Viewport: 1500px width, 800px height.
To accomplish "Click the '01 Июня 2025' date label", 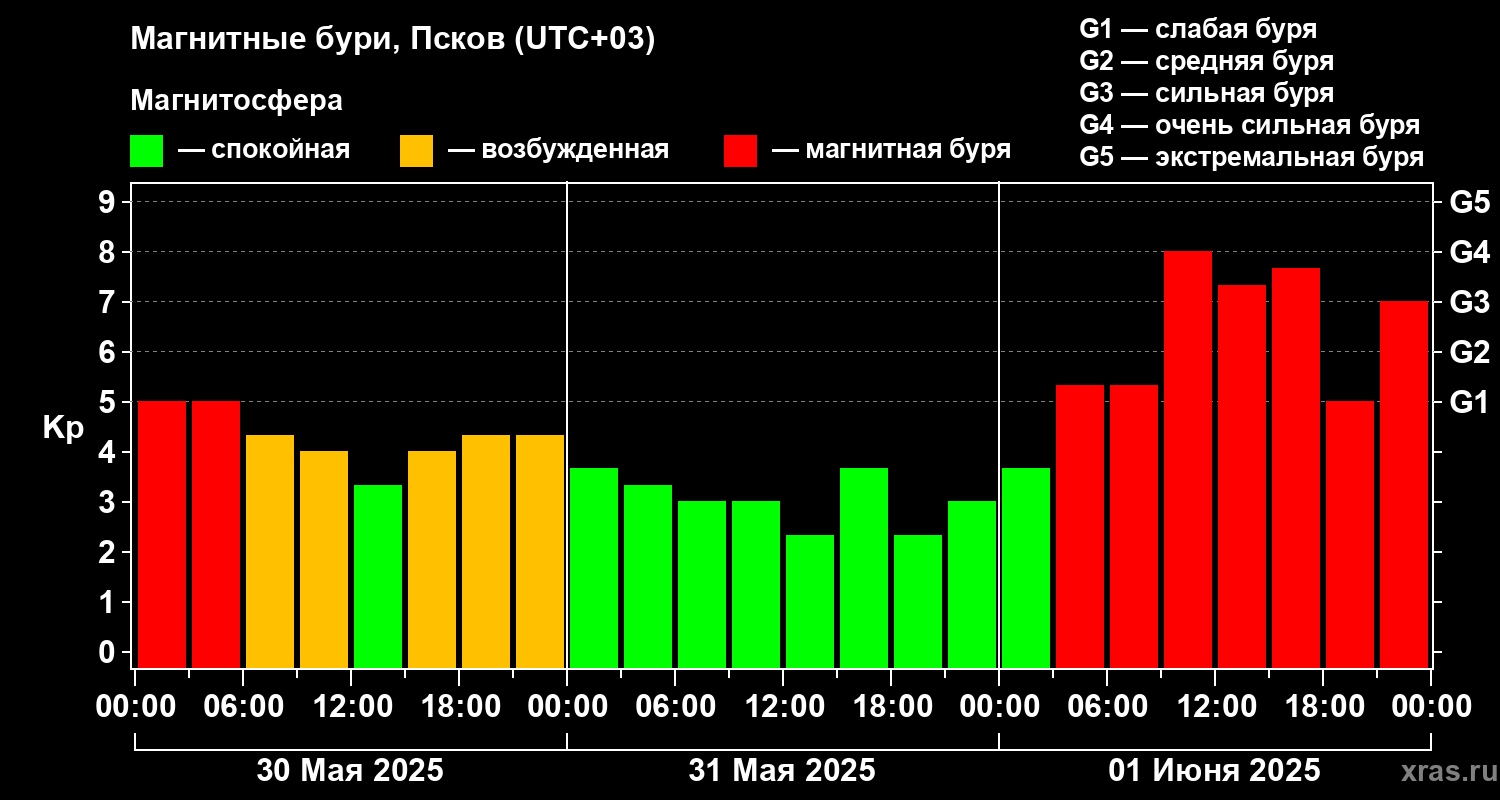I will 1214,771.
